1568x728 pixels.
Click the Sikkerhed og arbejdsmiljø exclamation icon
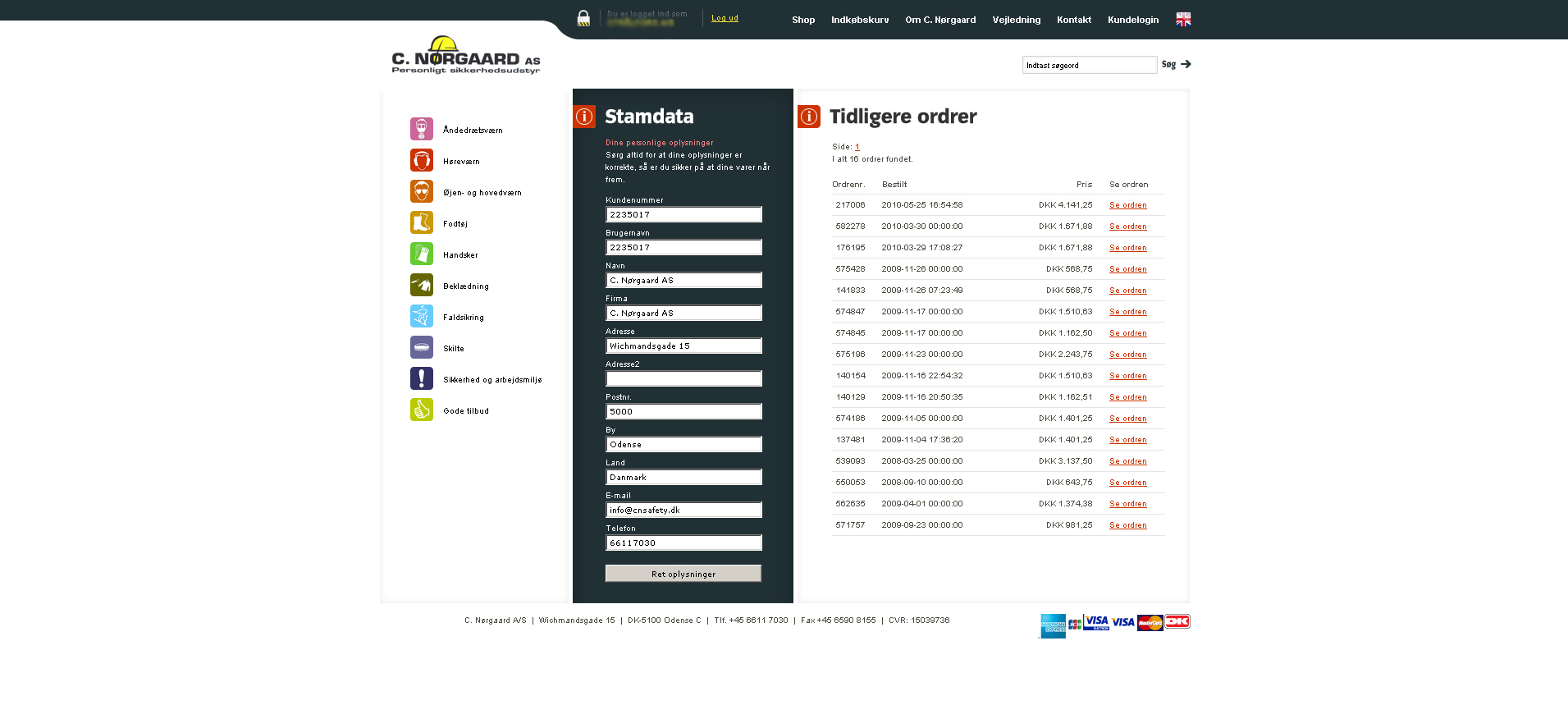coord(421,378)
